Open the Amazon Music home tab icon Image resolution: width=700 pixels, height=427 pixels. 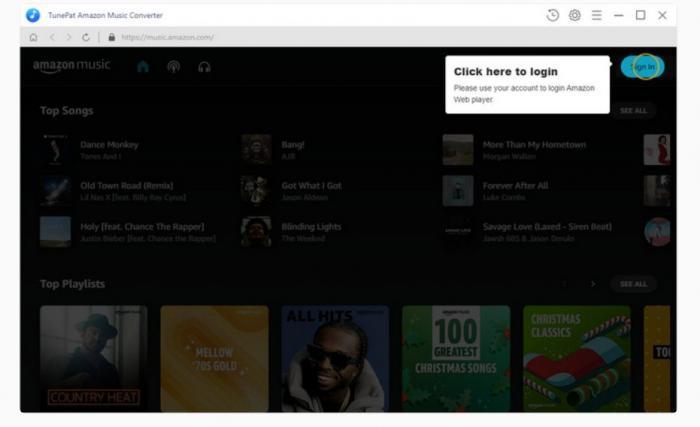143,67
